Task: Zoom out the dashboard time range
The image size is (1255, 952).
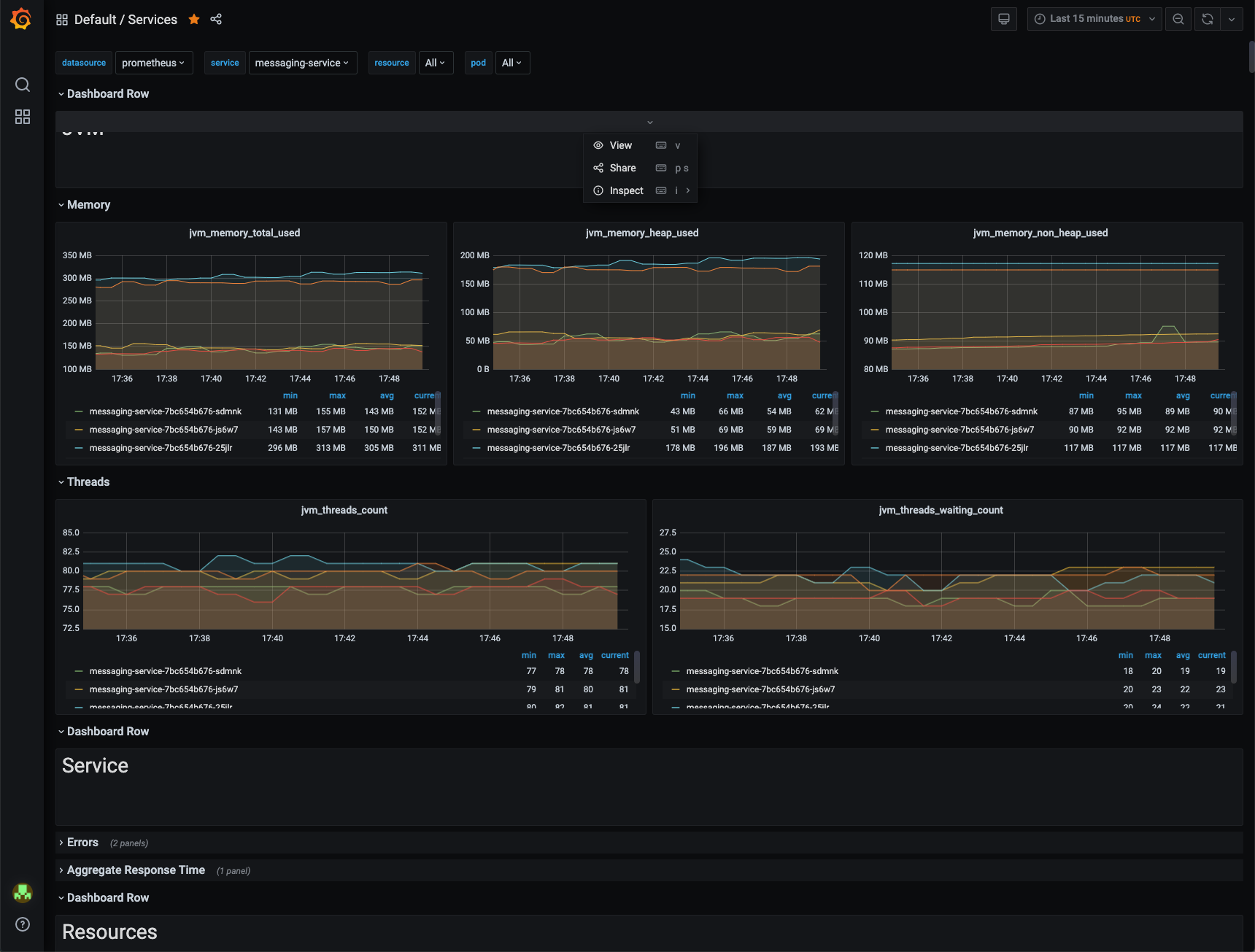Action: [1178, 19]
